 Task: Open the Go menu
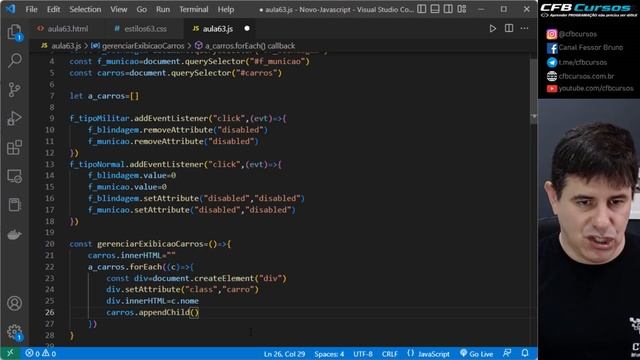pos(142,9)
